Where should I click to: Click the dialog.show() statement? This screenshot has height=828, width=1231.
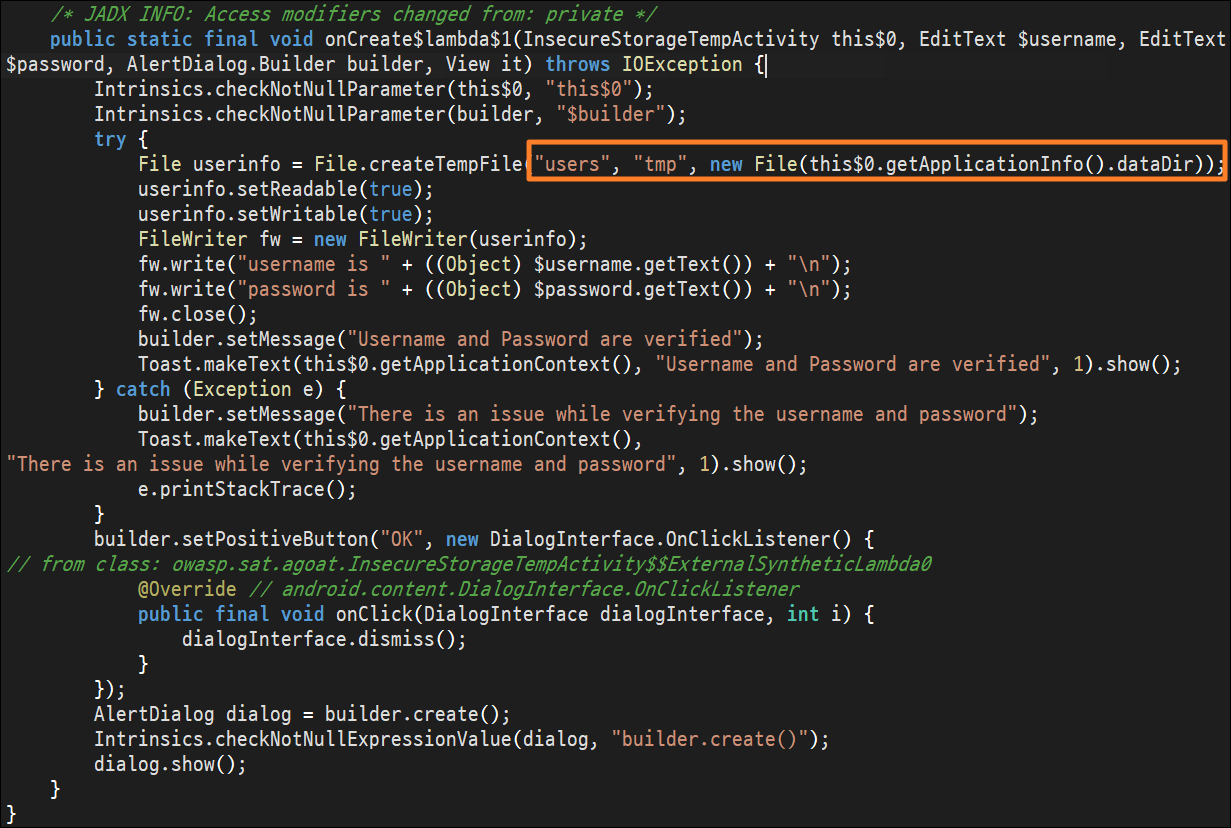click(170, 764)
